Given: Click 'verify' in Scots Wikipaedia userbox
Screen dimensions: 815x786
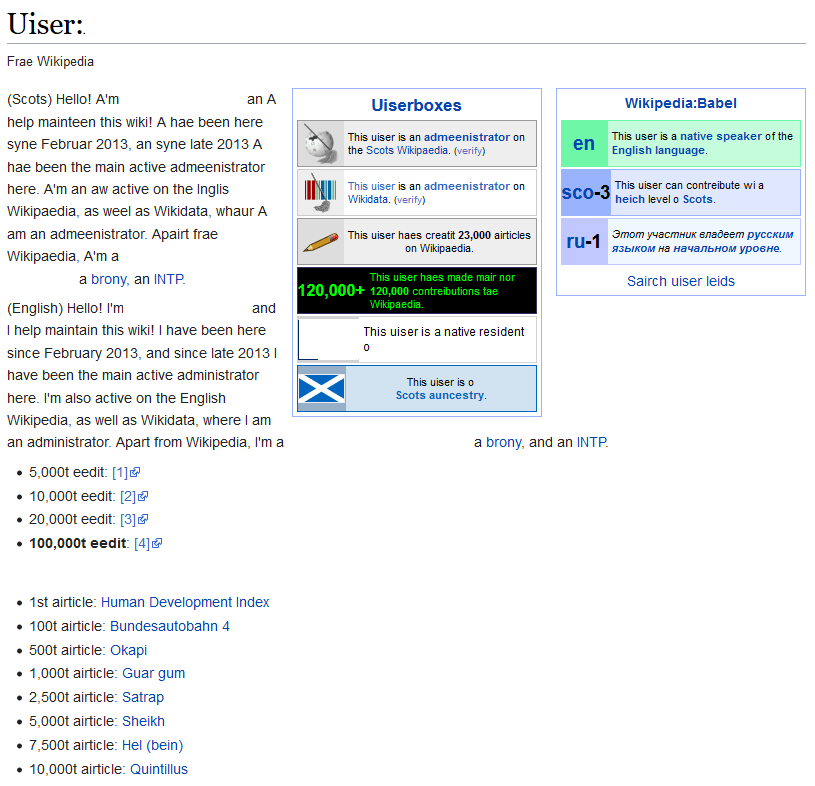Looking at the screenshot, I should coord(469,151).
